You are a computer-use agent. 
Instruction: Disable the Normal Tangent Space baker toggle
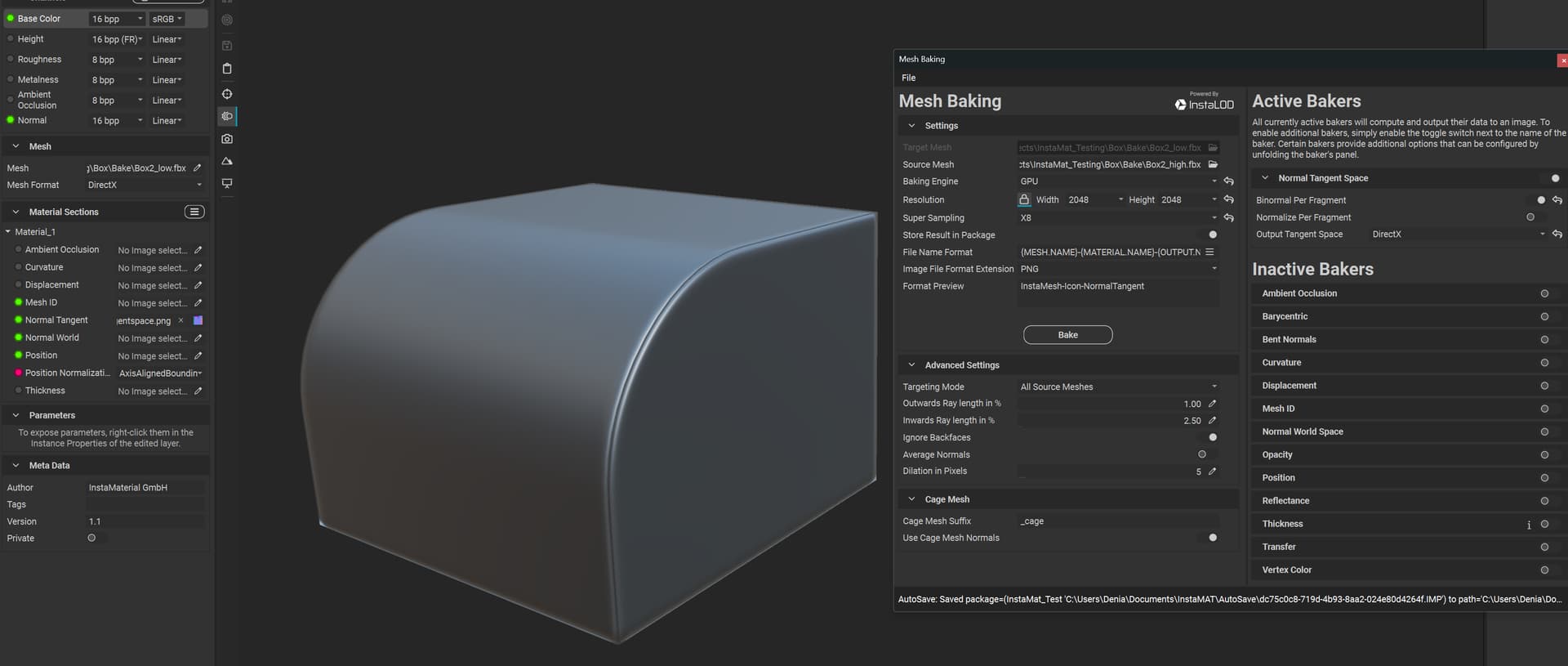pos(1551,178)
